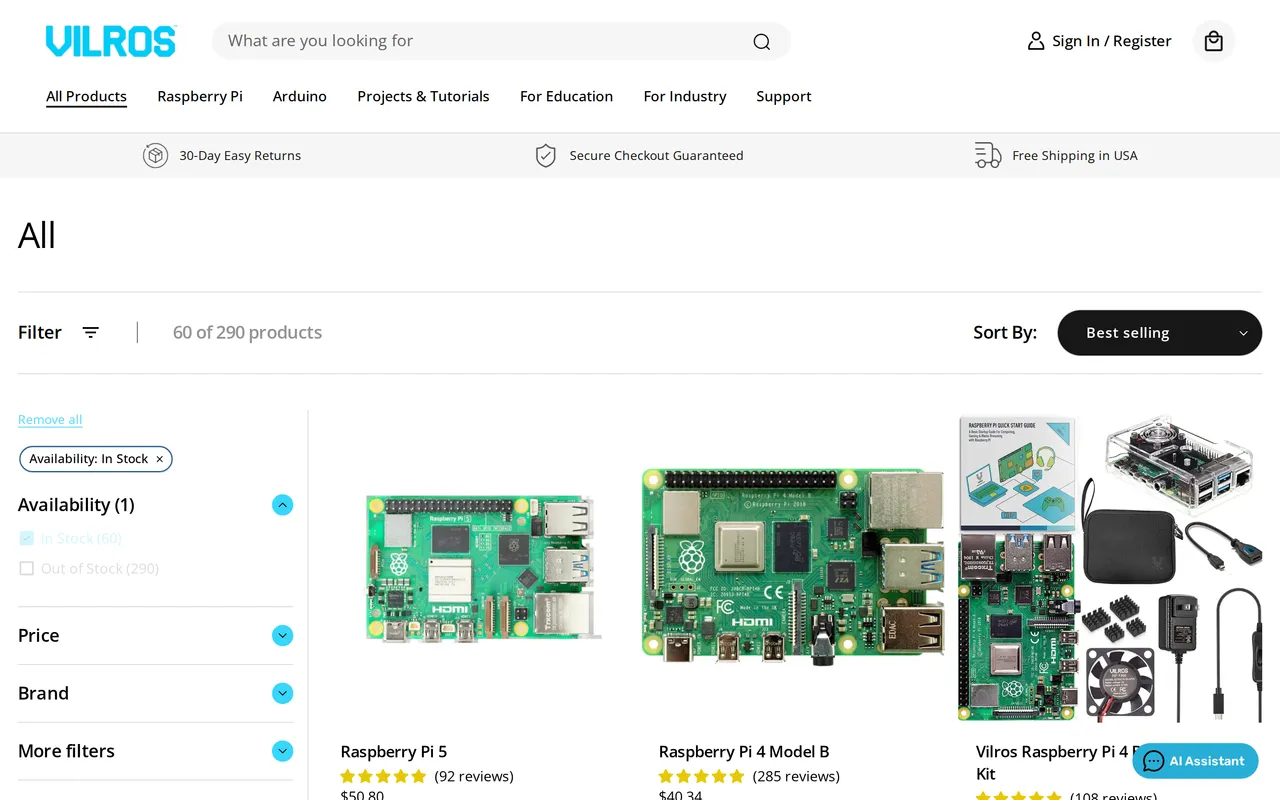Open the AI Assistant chat
This screenshot has height=800, width=1280.
coord(1195,761)
